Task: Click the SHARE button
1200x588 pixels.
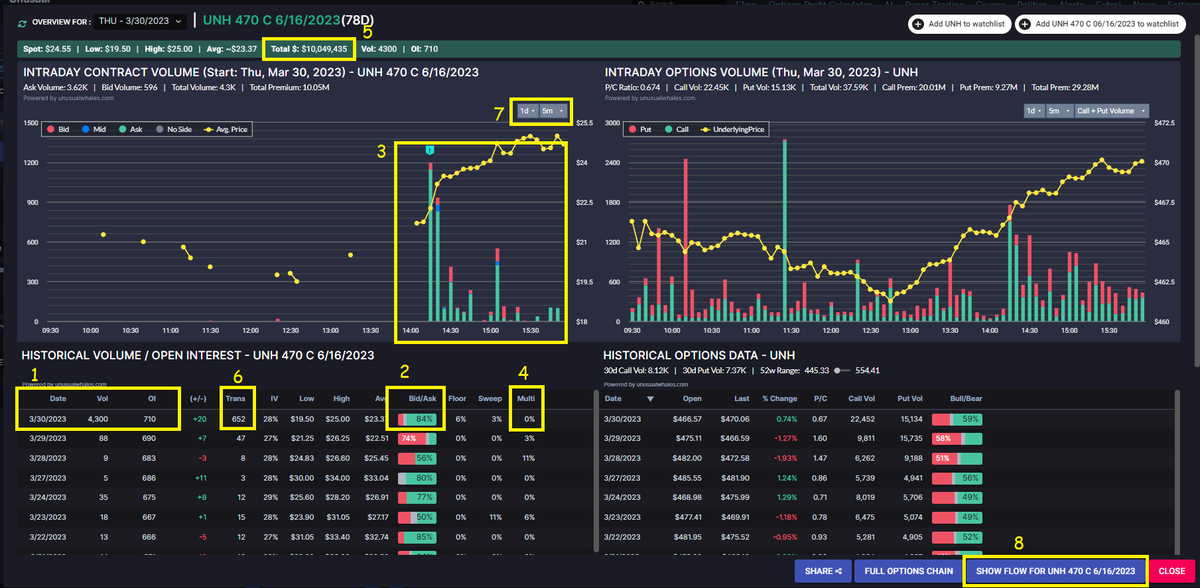Action: (822, 570)
